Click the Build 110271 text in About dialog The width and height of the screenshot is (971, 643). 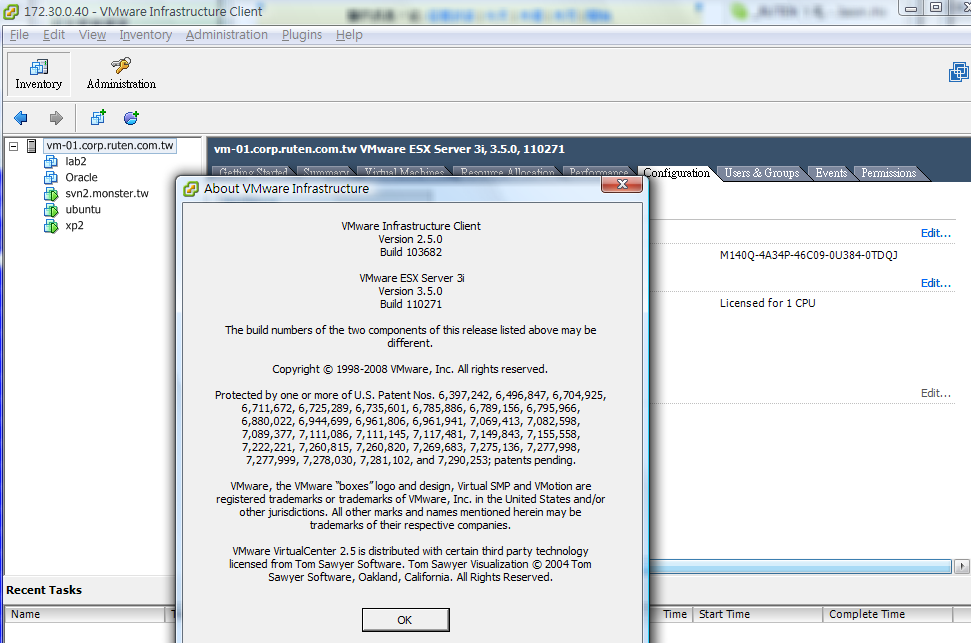[x=411, y=304]
